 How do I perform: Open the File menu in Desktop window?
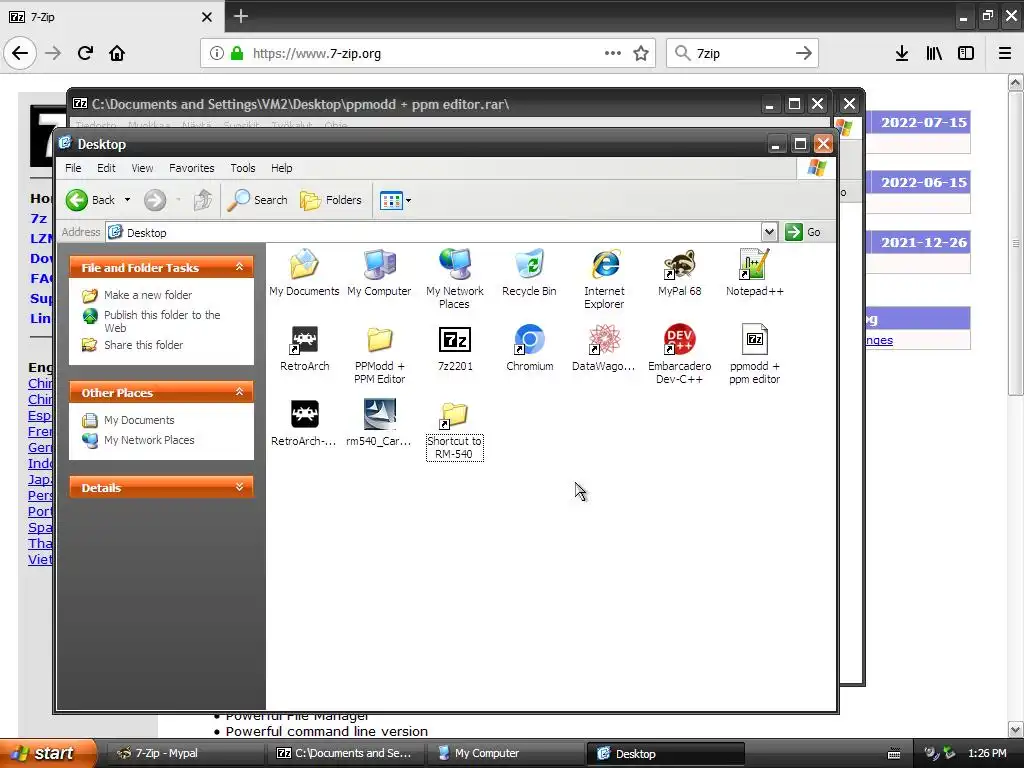click(x=73, y=168)
